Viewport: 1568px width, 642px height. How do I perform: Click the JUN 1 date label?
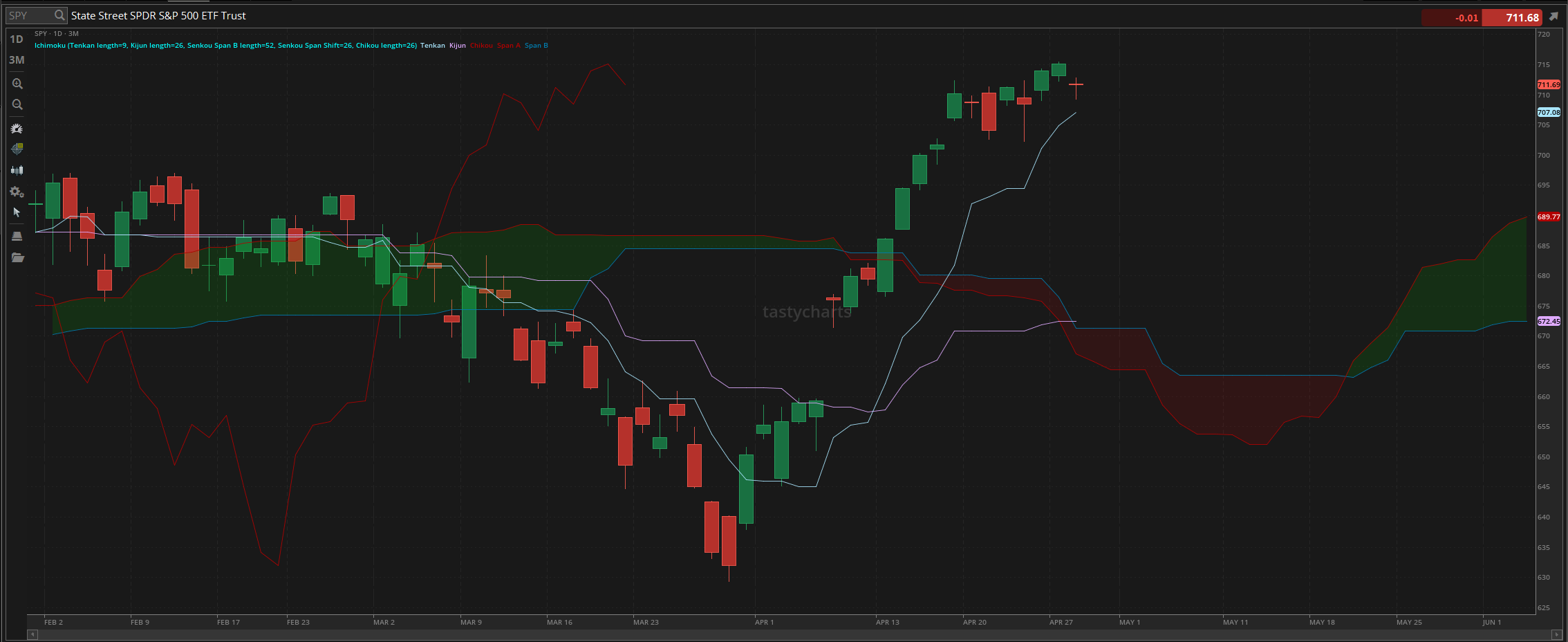pyautogui.click(x=1491, y=622)
